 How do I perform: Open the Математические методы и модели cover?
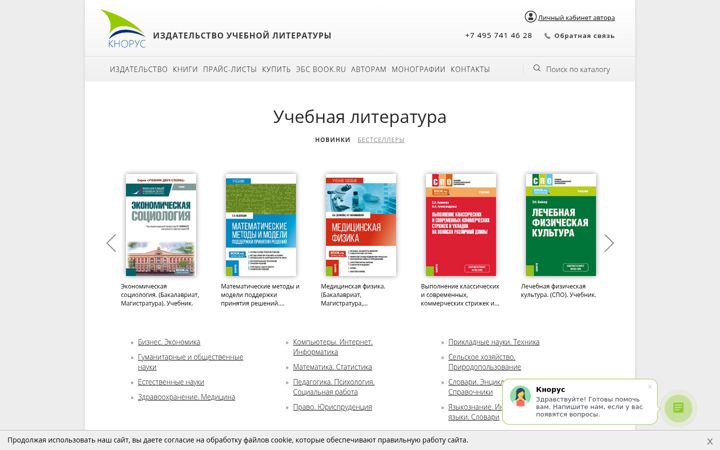[261, 225]
